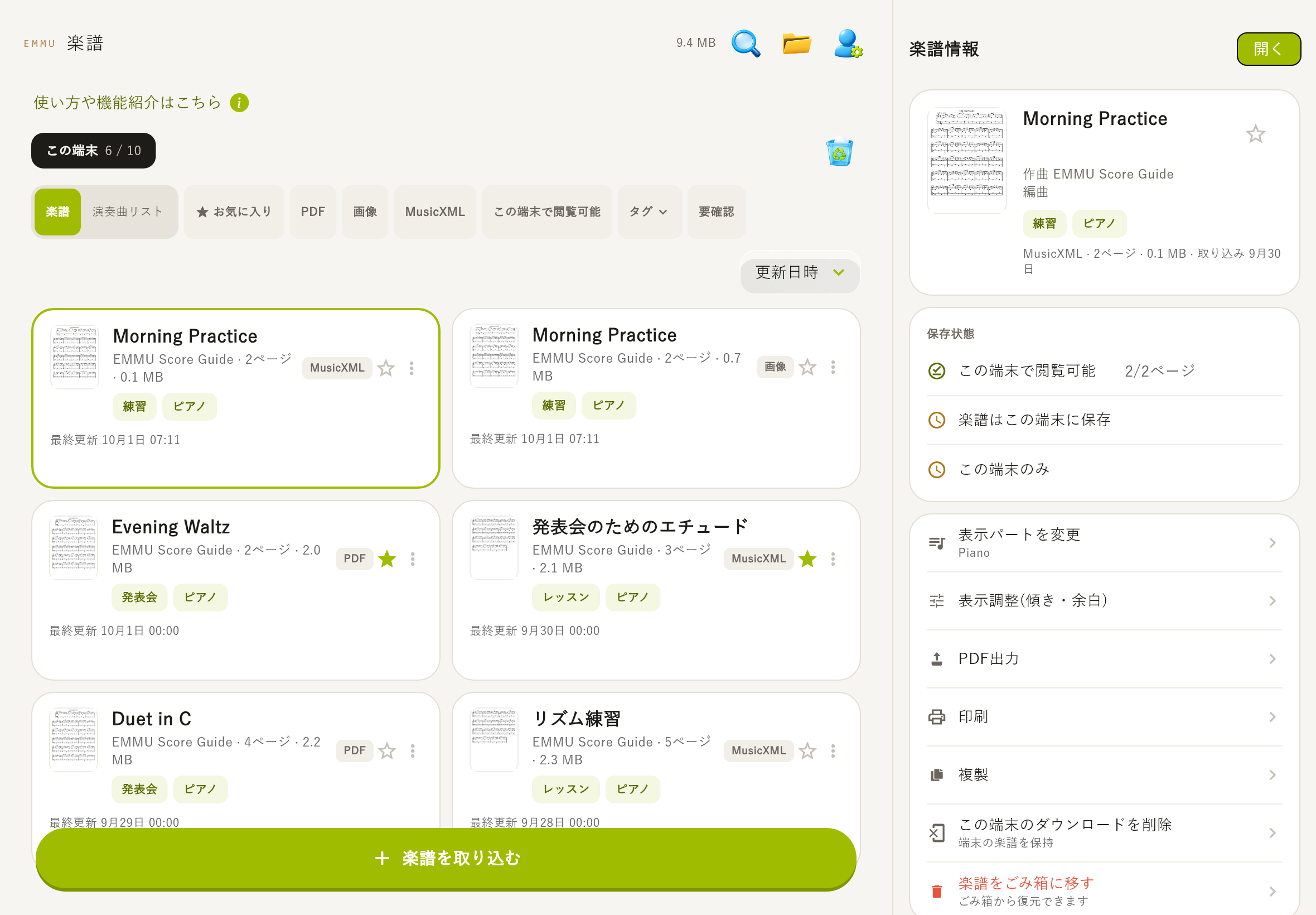The image size is (1316, 915).
Task: Click the 開く button
Action: click(1269, 49)
